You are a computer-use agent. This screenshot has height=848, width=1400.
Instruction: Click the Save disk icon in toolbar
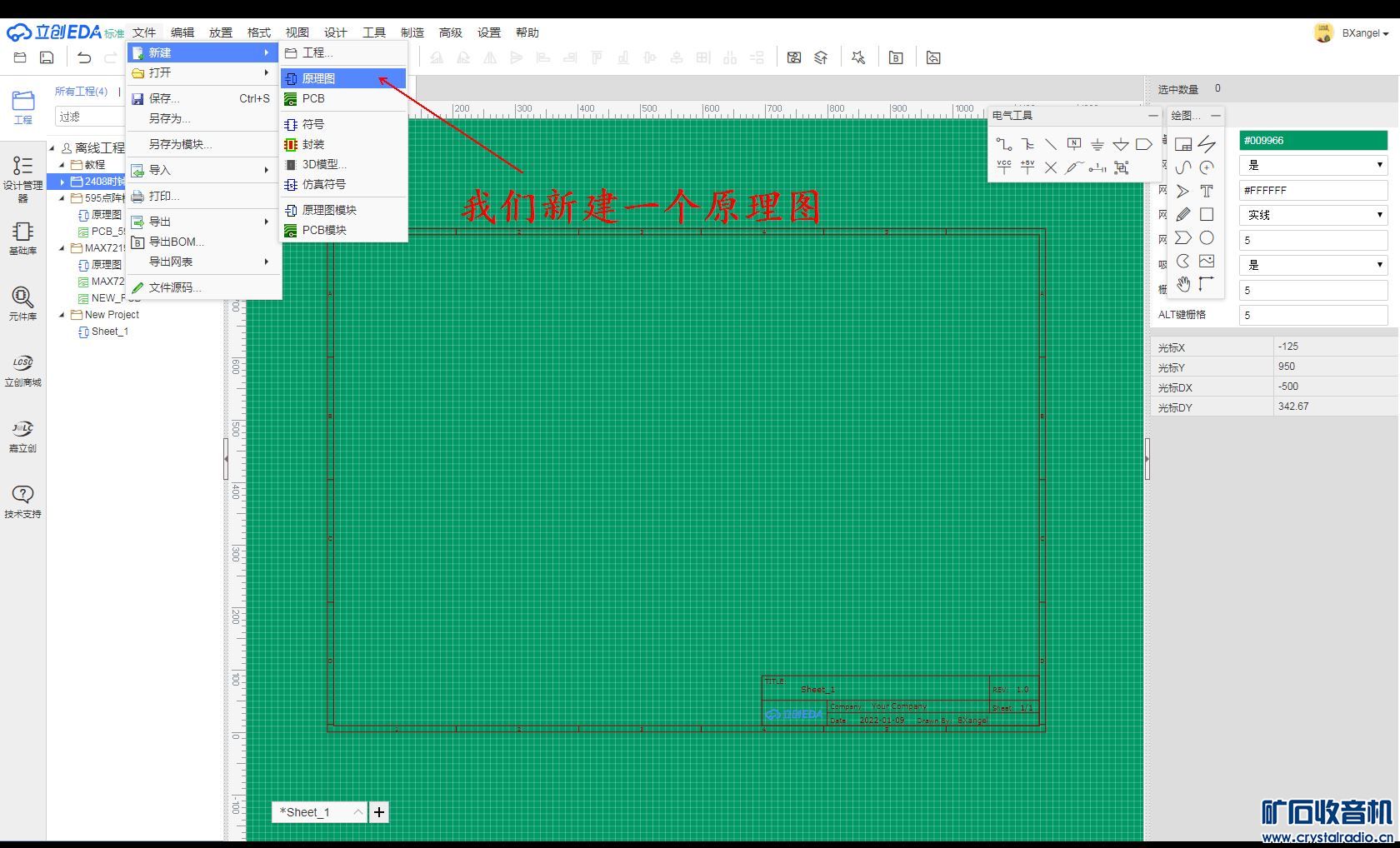pos(47,57)
